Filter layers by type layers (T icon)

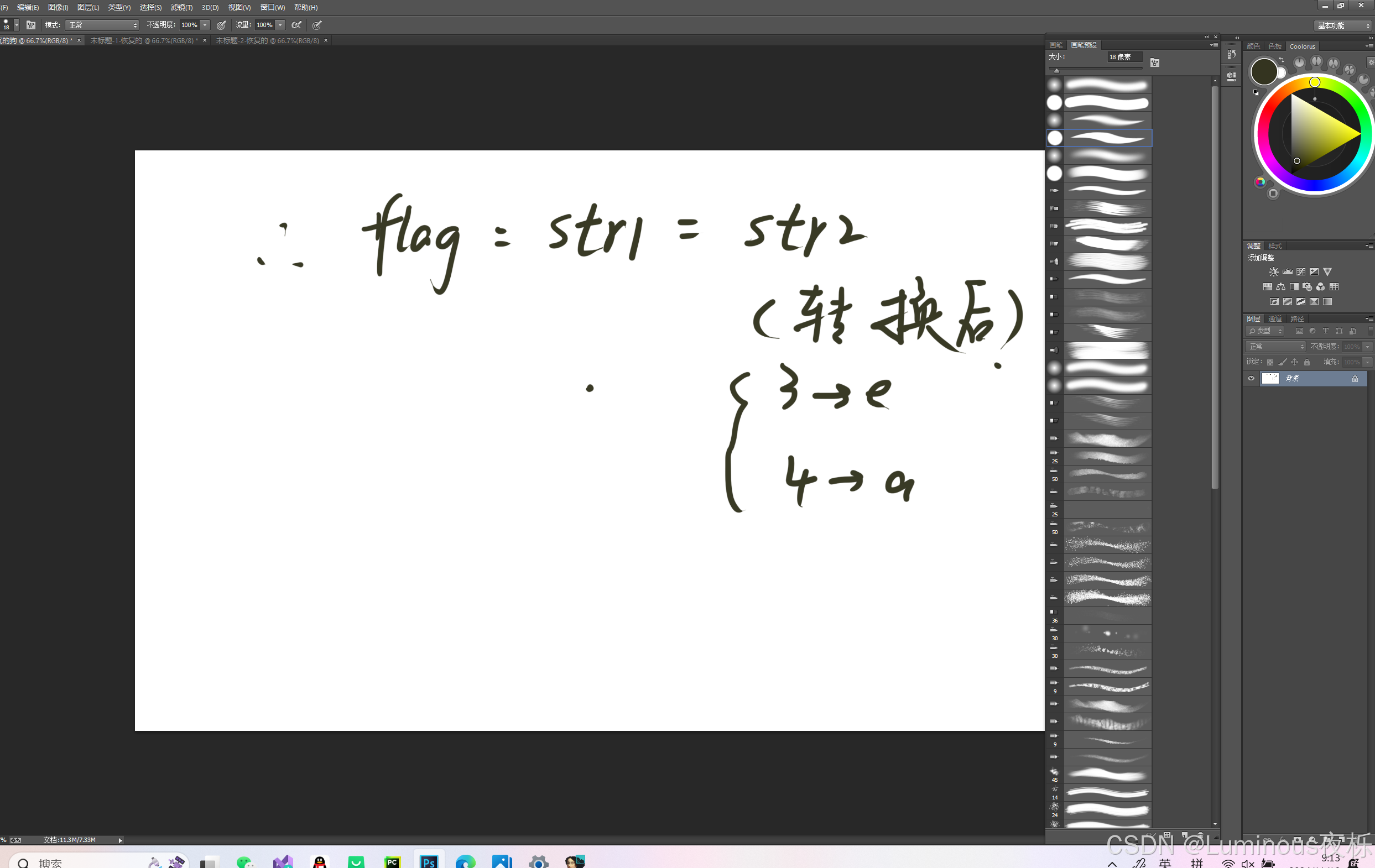click(x=1326, y=331)
